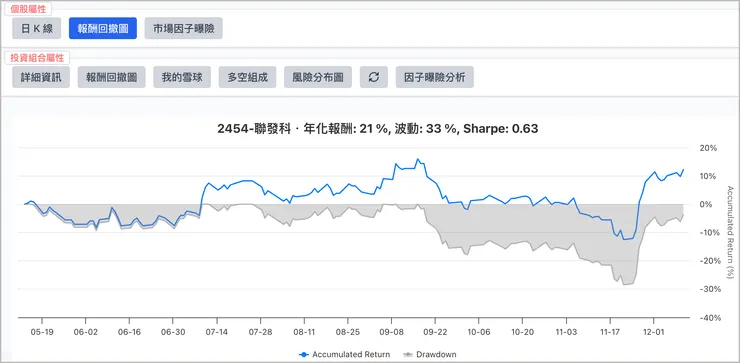
Task: Click the 08-25 x-axis date label
Action: [x=348, y=332]
